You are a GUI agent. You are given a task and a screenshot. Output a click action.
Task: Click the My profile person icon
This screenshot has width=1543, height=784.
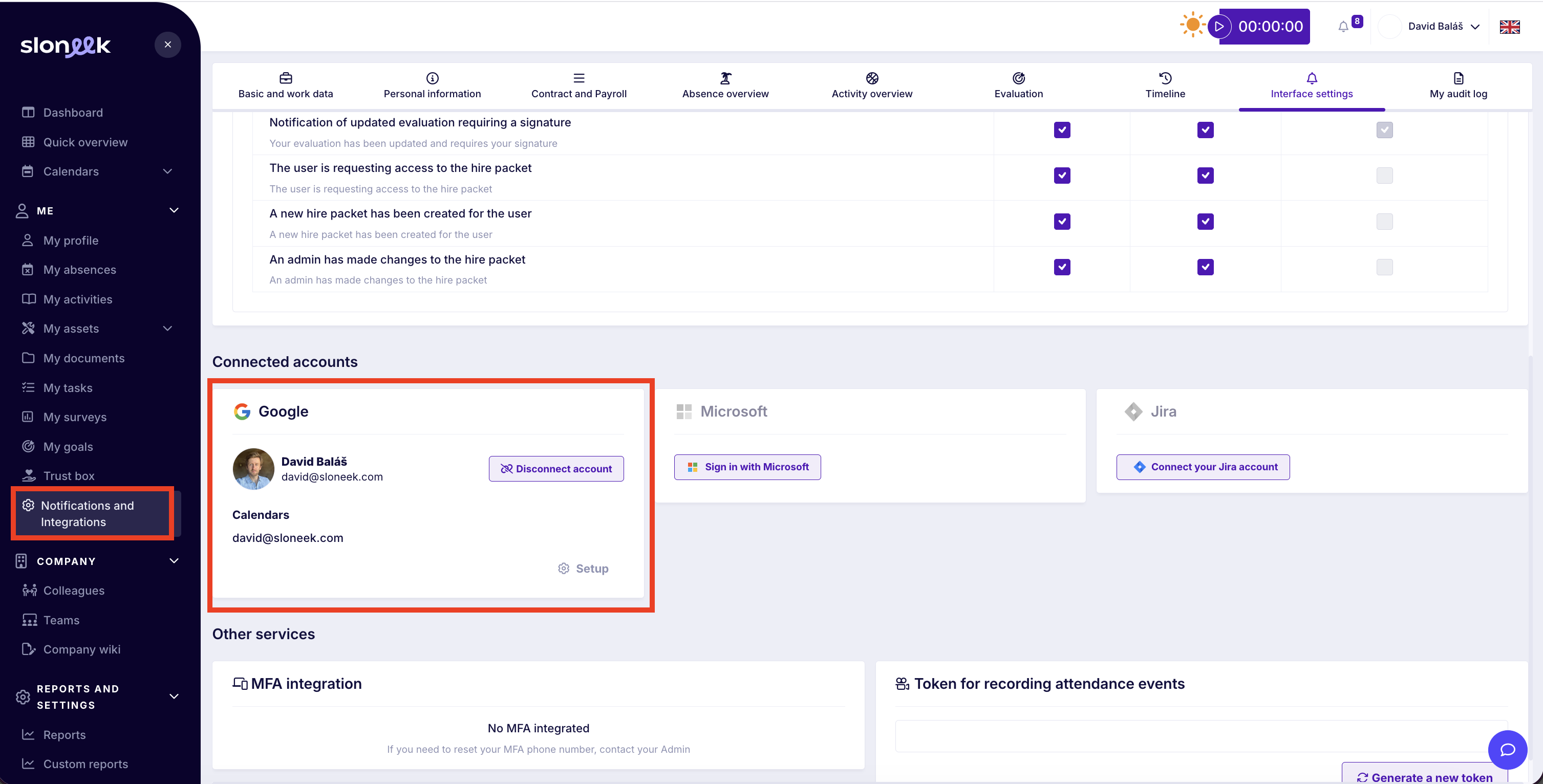pyautogui.click(x=28, y=240)
